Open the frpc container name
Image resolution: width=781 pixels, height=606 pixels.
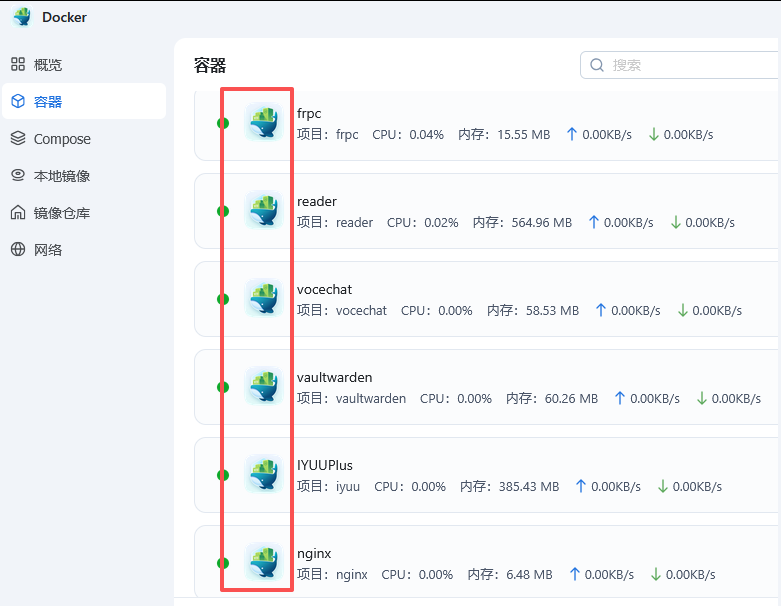(309, 114)
